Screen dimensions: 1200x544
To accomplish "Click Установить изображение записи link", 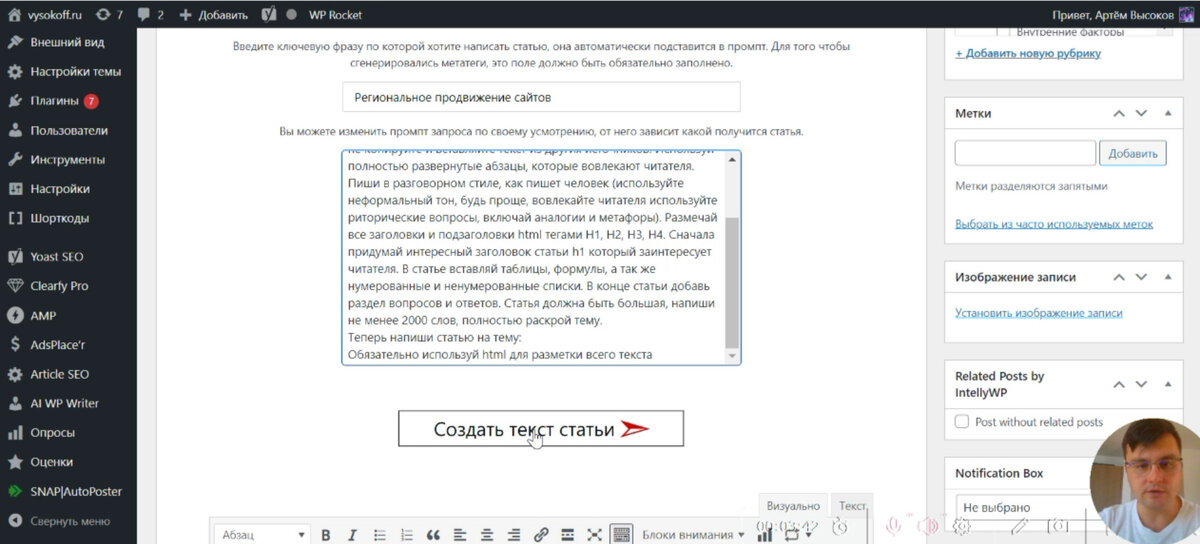I will (1039, 313).
